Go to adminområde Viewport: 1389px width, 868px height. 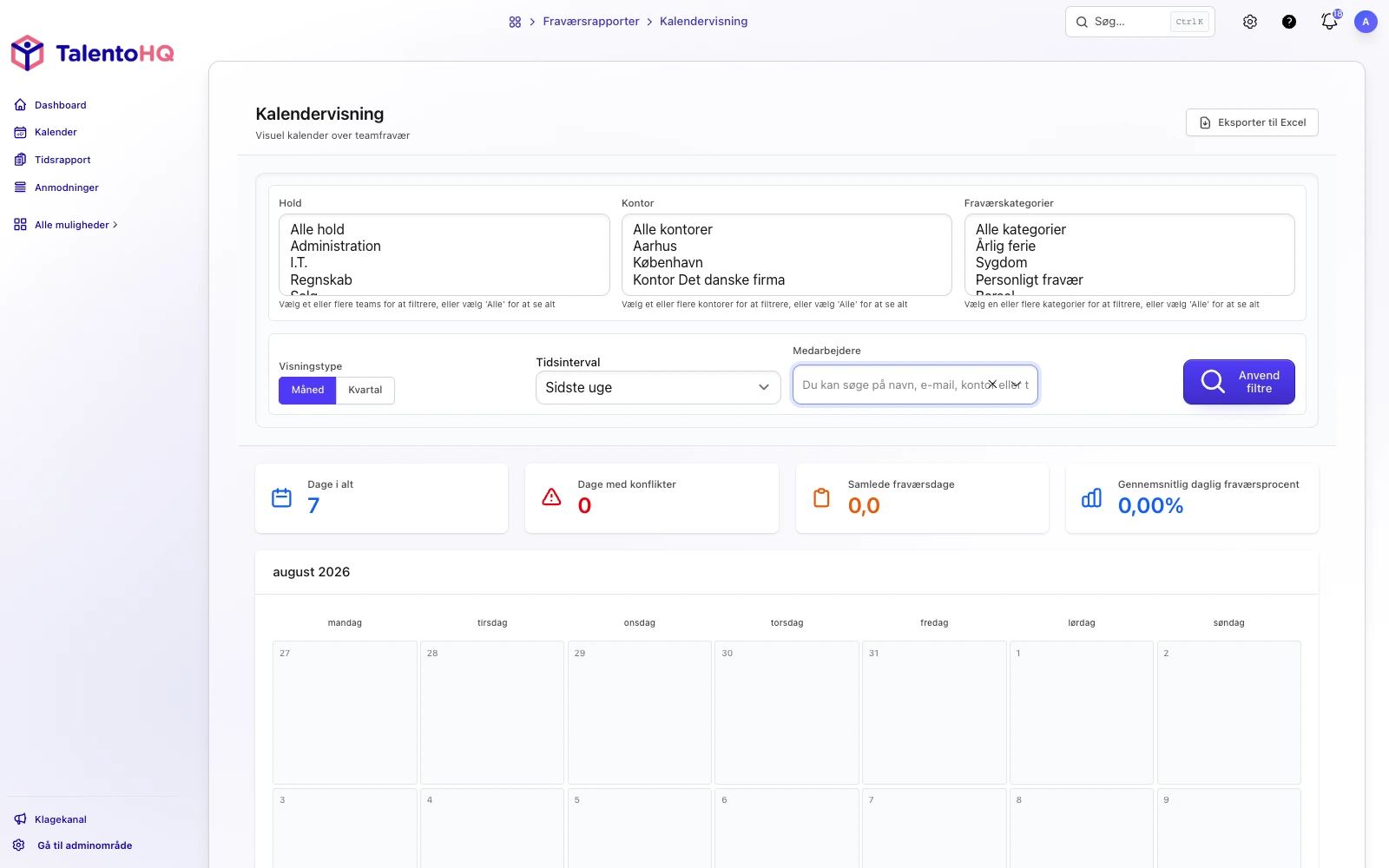85,845
